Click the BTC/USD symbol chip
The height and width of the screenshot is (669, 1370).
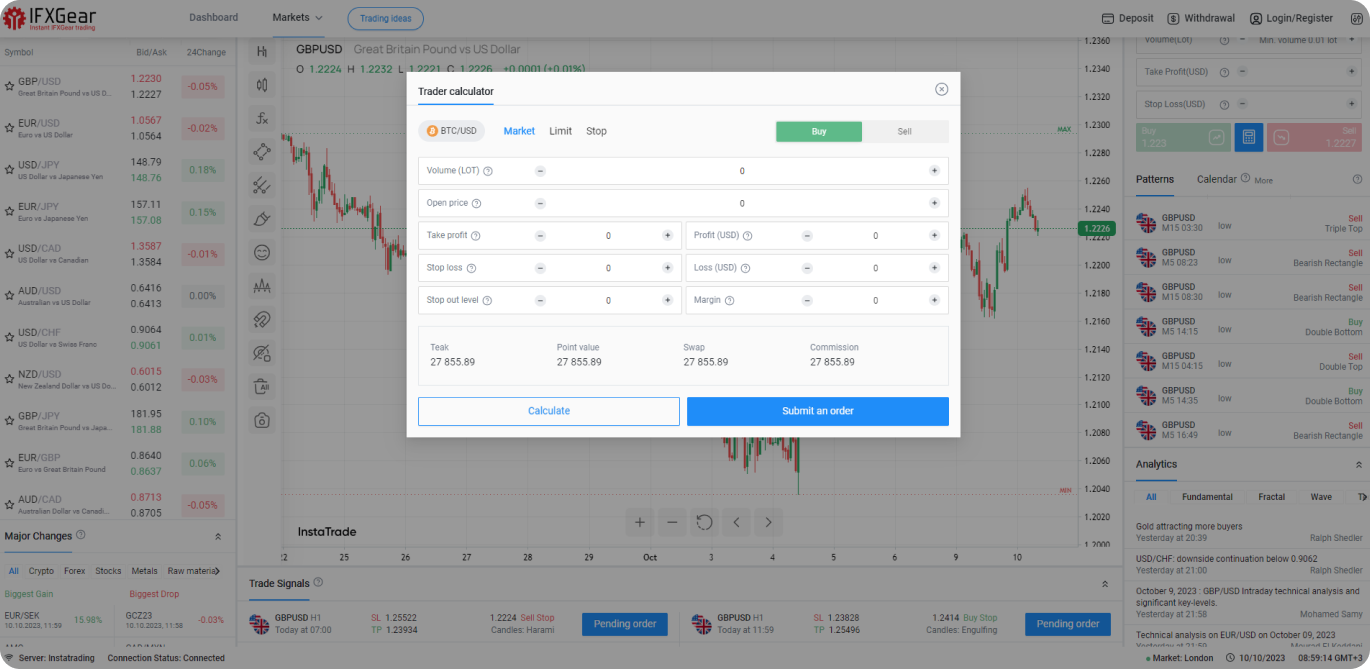click(451, 131)
